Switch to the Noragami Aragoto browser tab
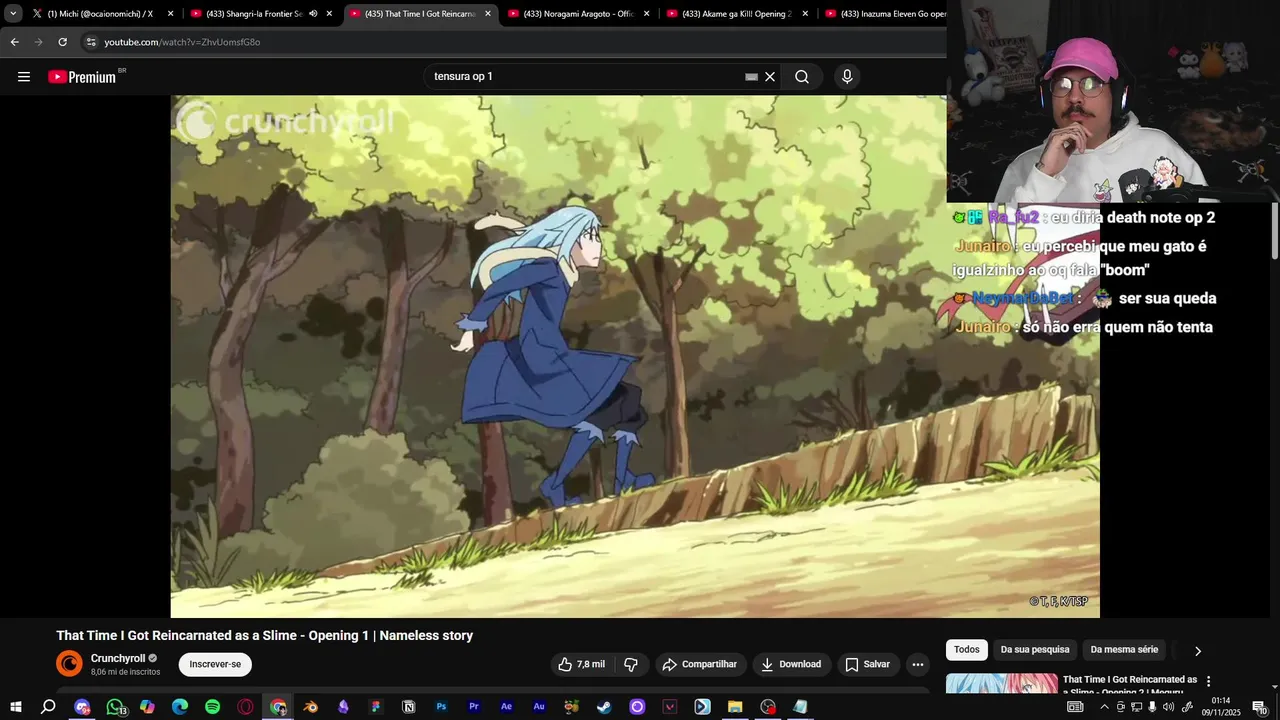 pos(579,14)
